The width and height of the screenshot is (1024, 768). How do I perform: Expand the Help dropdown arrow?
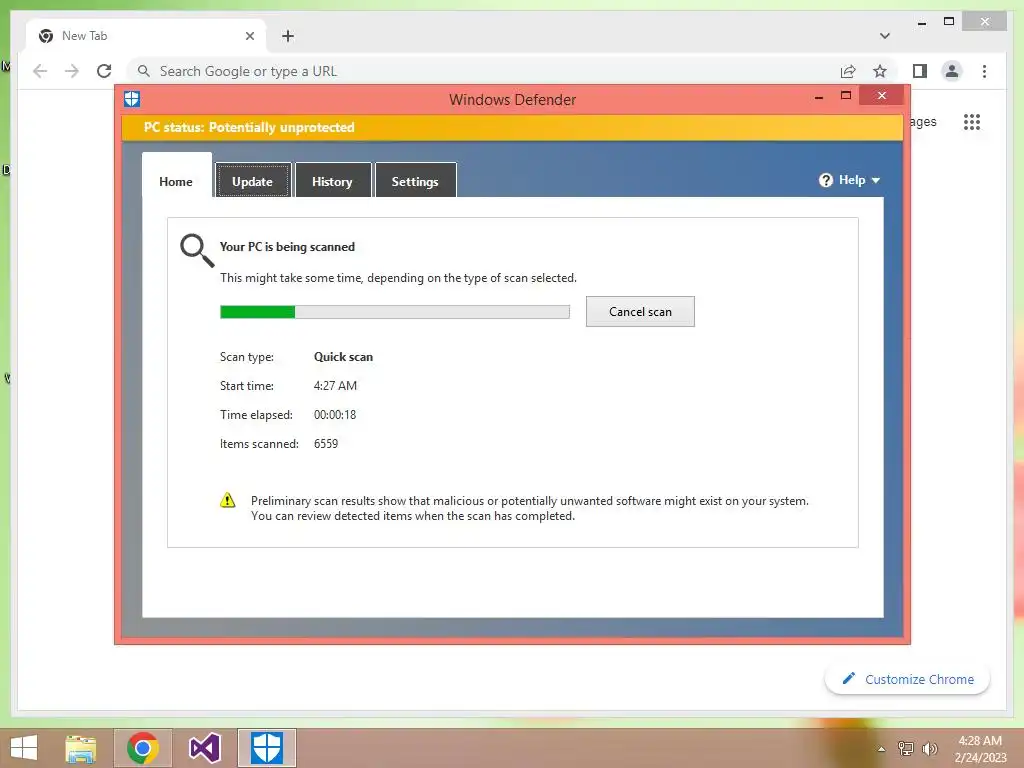click(x=876, y=181)
